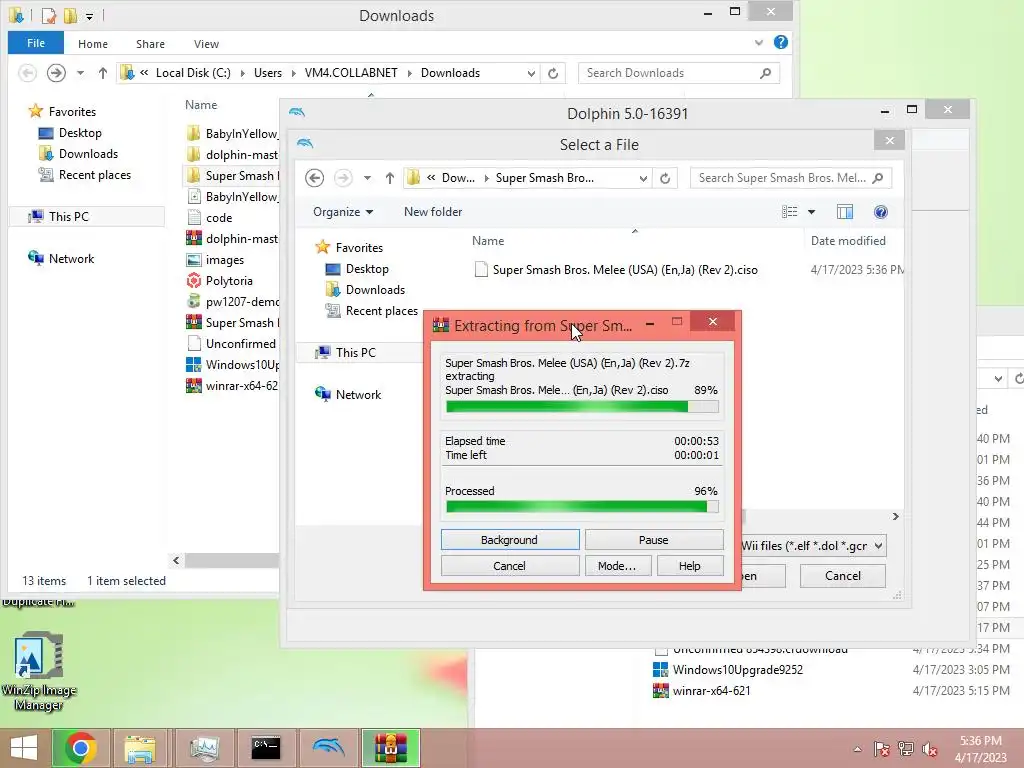The width and height of the screenshot is (1024, 768).
Task: Click the help icon in Select a File toolbar
Action: pos(880,212)
